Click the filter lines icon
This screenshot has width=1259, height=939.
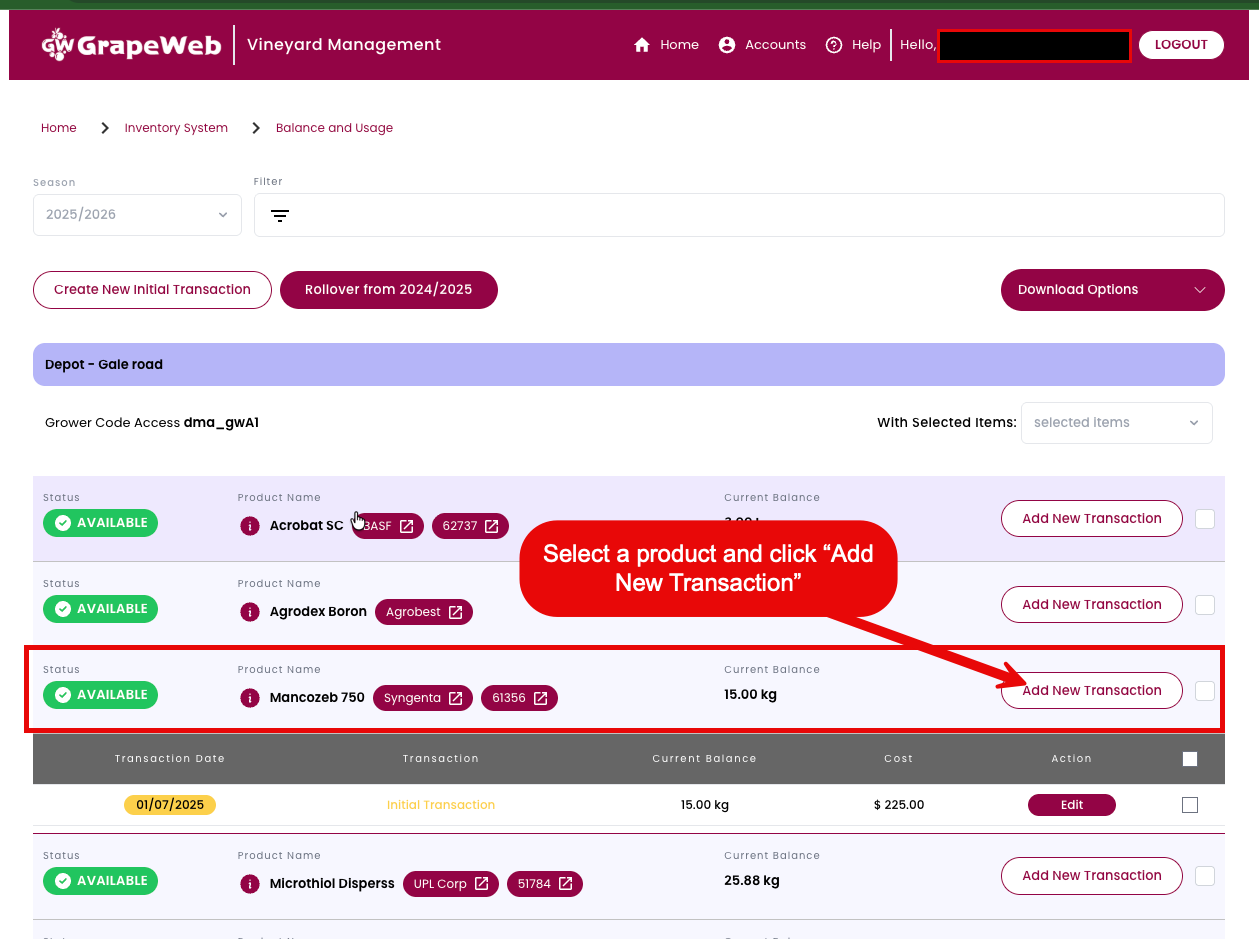click(x=280, y=216)
